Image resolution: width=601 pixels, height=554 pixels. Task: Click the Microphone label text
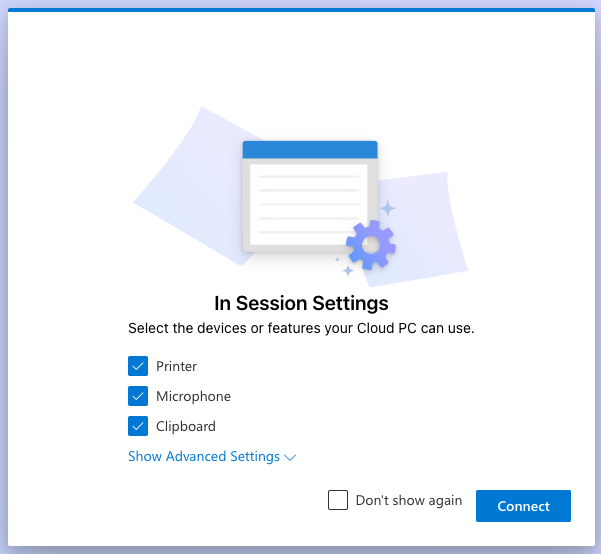[193, 396]
